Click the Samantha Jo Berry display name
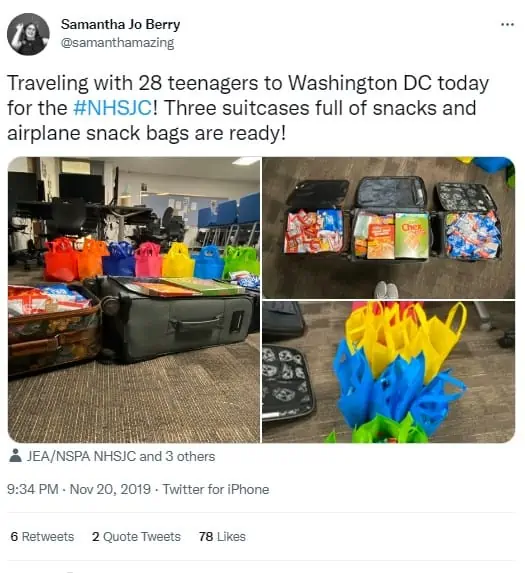 coord(120,24)
